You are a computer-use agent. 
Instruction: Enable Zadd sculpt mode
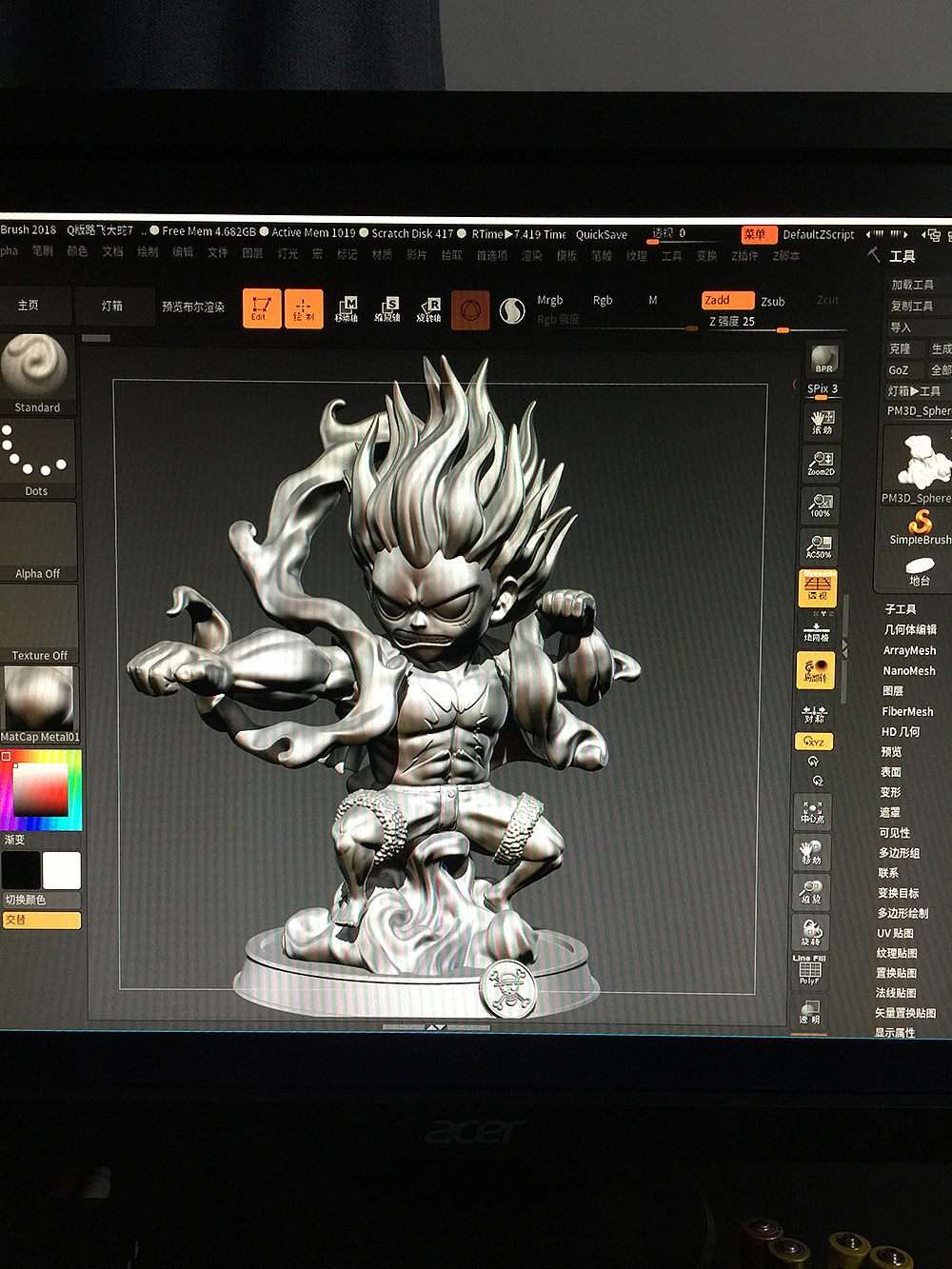tap(727, 301)
